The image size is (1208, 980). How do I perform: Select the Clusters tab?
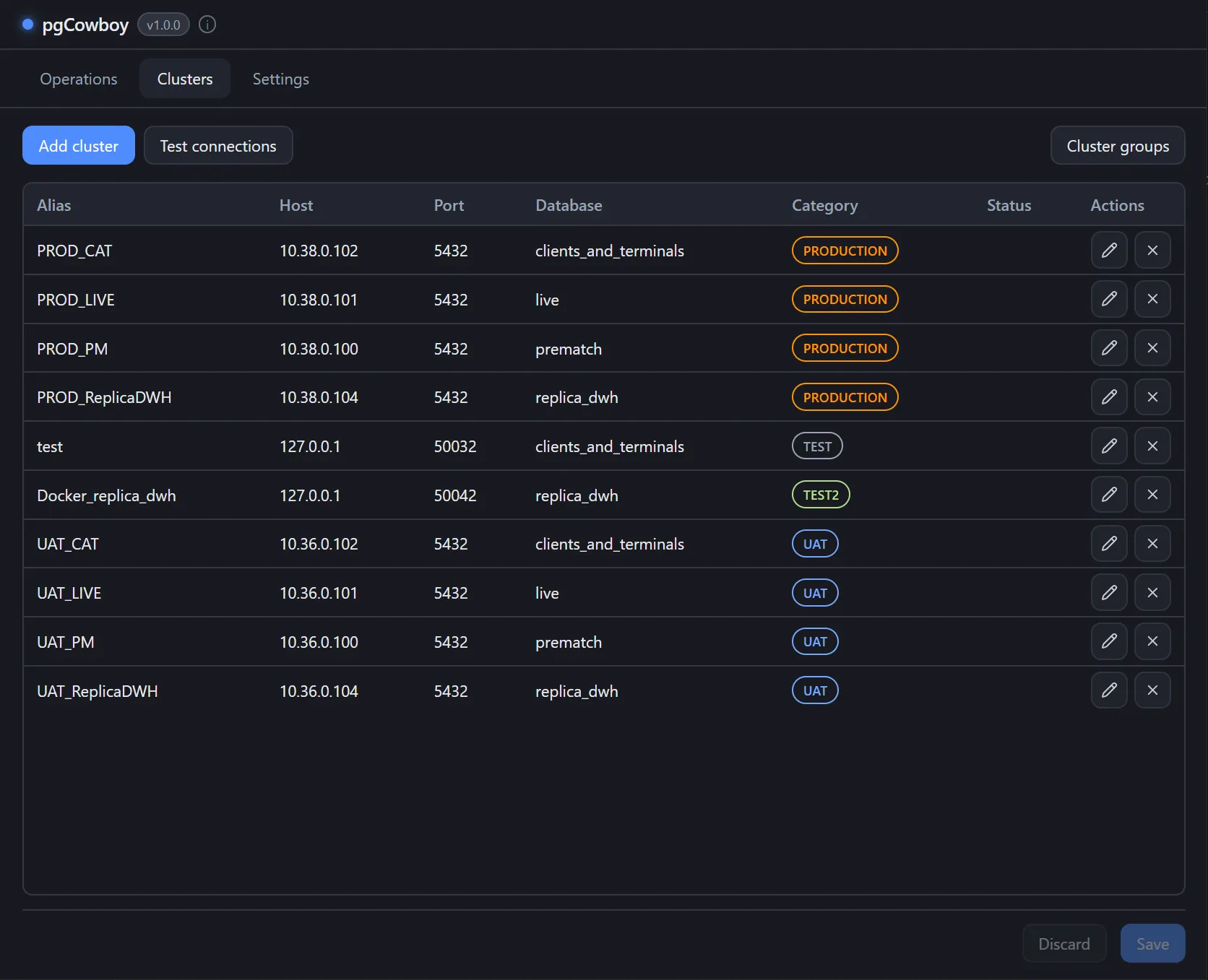pyautogui.click(x=185, y=79)
